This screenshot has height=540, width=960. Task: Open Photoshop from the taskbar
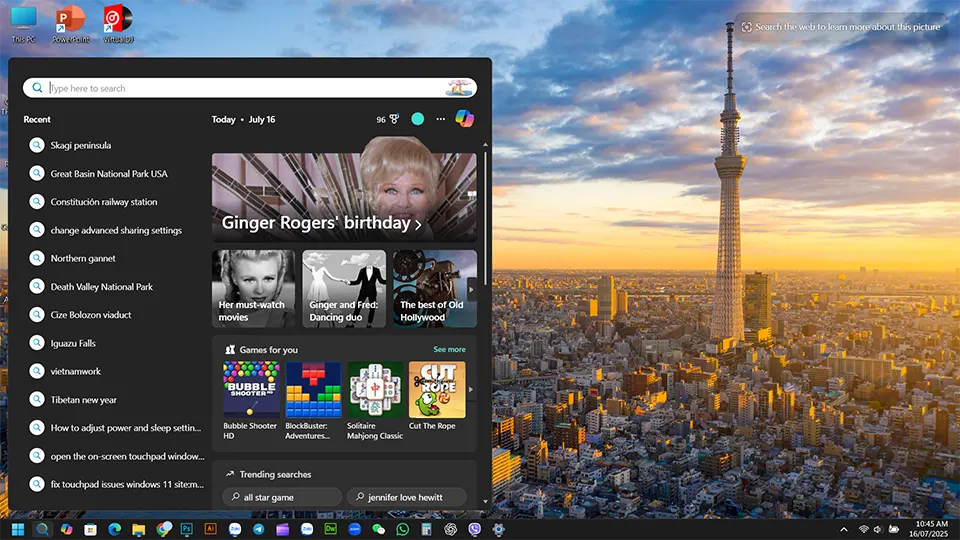[x=187, y=529]
